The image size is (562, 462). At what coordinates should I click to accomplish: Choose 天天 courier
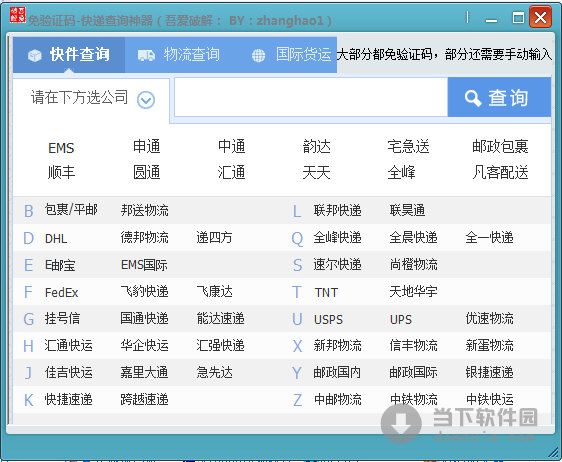(x=316, y=172)
